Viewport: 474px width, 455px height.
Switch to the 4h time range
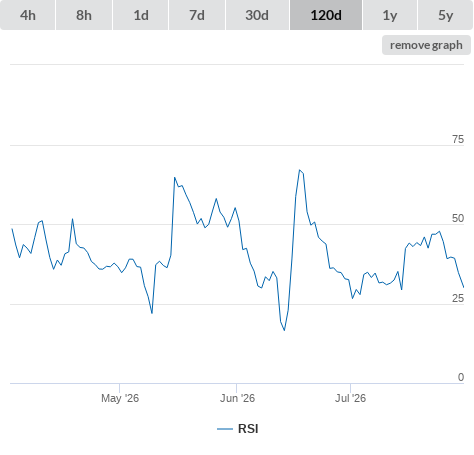click(x=28, y=15)
